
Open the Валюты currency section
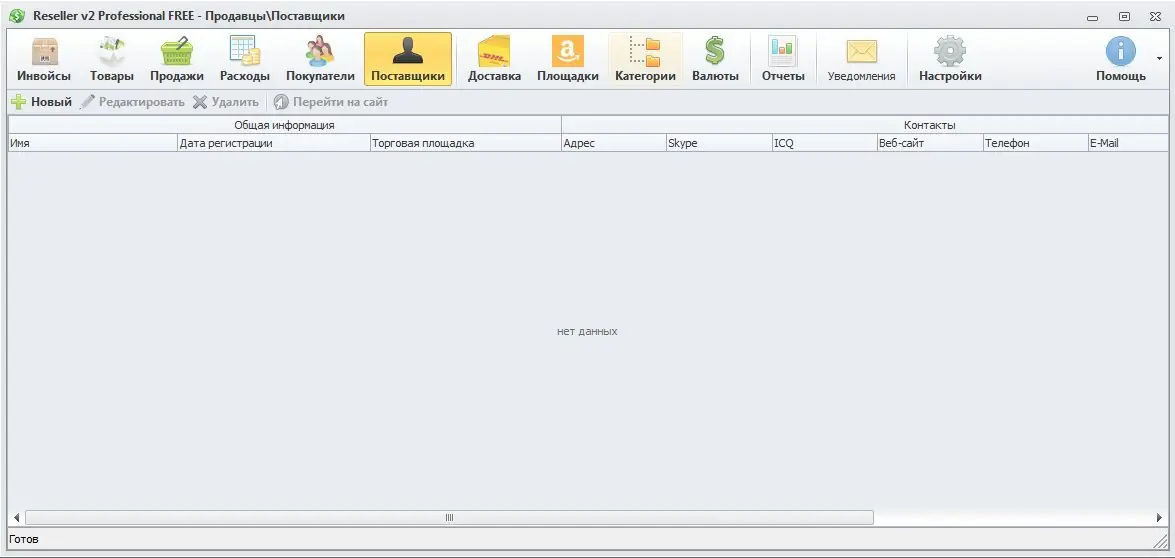pos(715,59)
